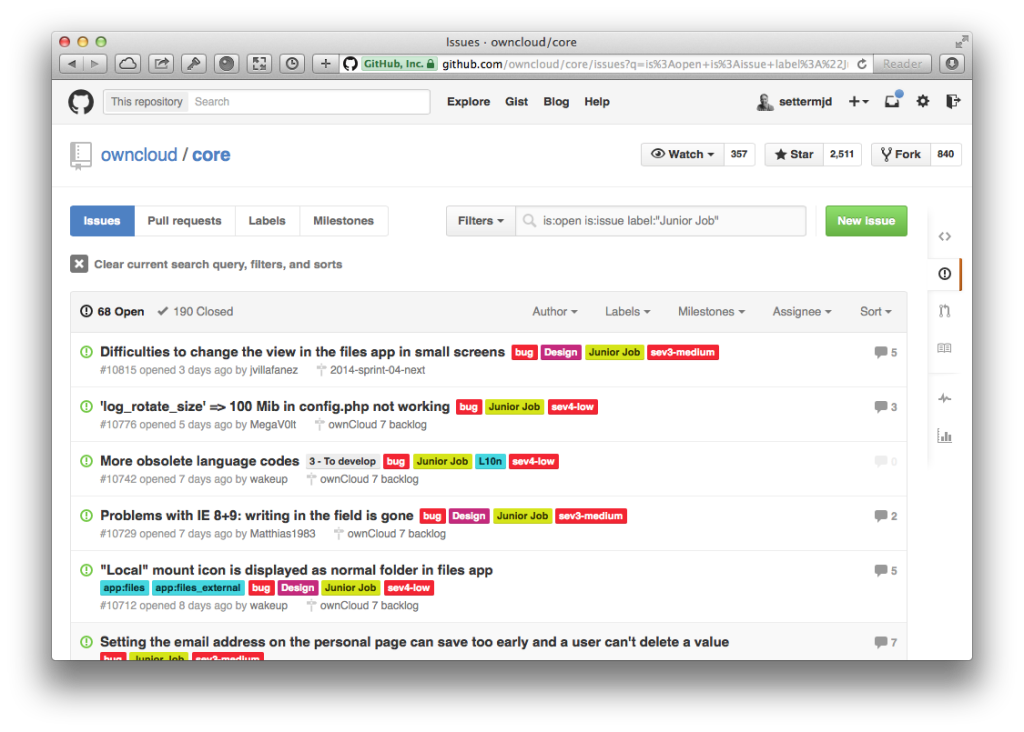This screenshot has width=1024, height=732.
Task: Switch to the Pull requests tab
Action: [x=184, y=221]
